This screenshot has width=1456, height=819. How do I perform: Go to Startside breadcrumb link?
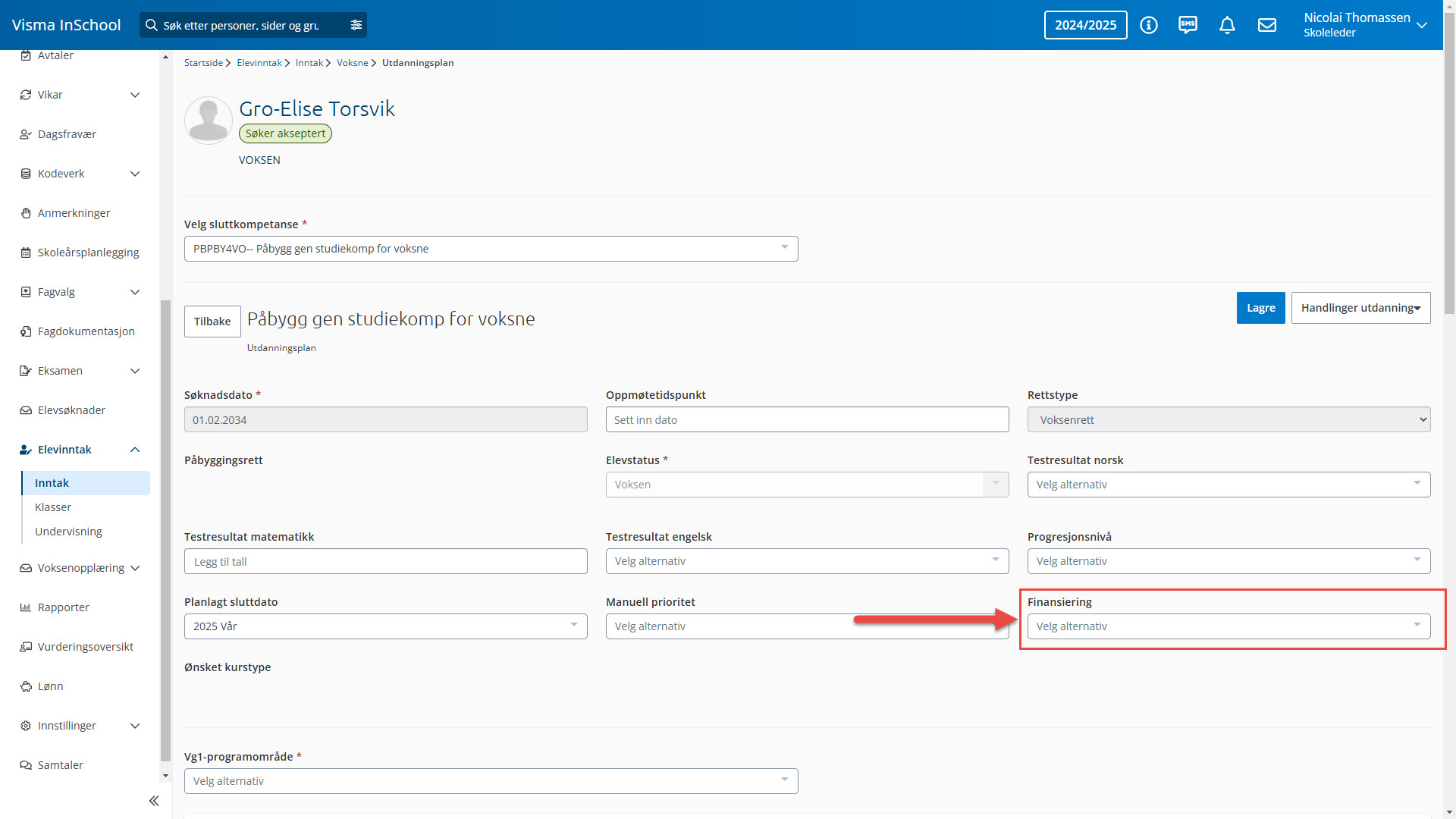point(203,63)
